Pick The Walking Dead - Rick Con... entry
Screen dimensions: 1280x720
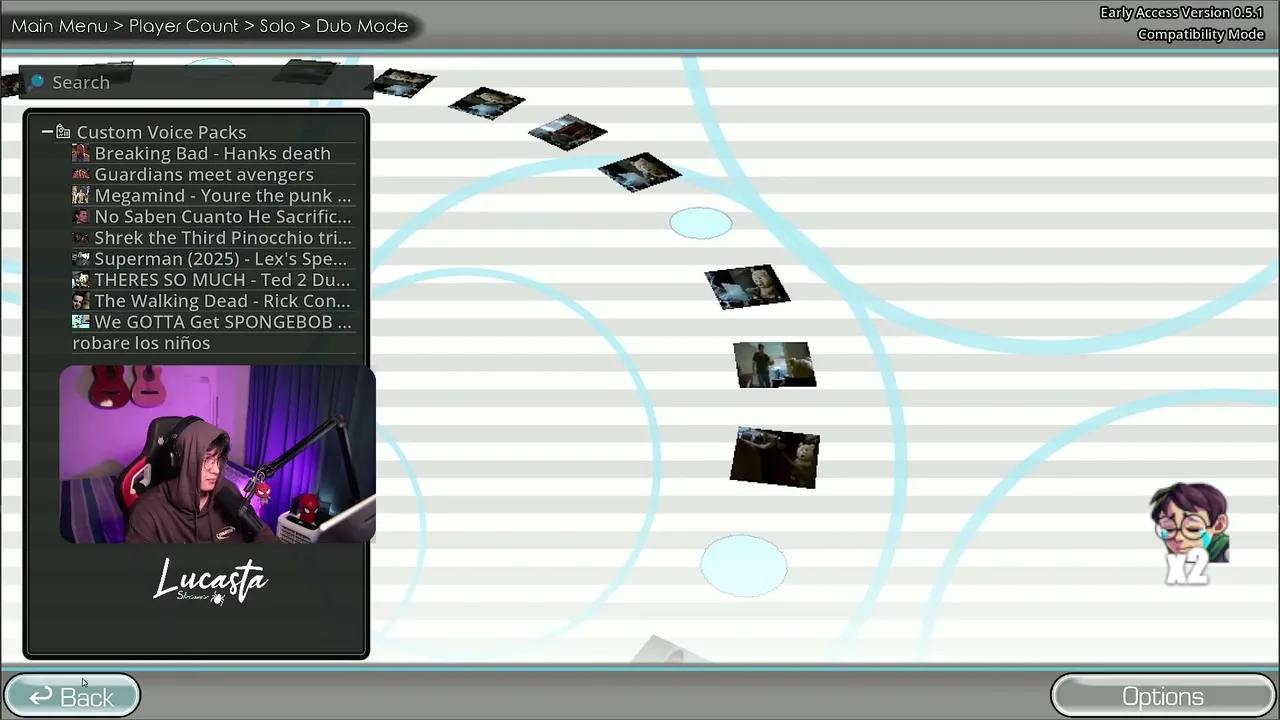click(x=222, y=301)
